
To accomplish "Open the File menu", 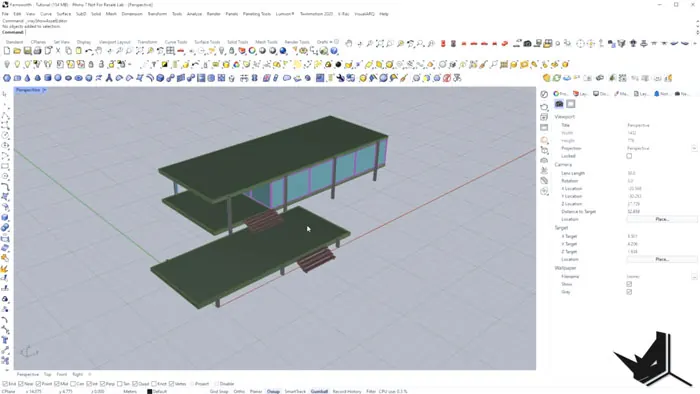I will click(5, 14).
